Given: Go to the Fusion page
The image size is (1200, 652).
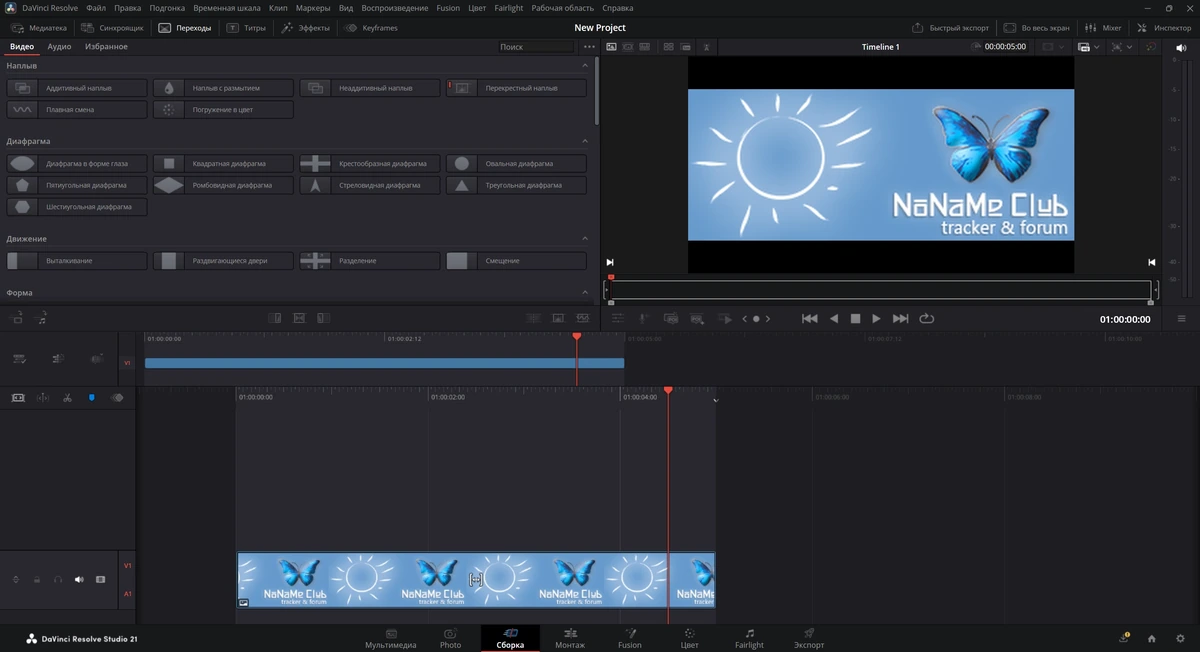Looking at the screenshot, I should click(630, 638).
